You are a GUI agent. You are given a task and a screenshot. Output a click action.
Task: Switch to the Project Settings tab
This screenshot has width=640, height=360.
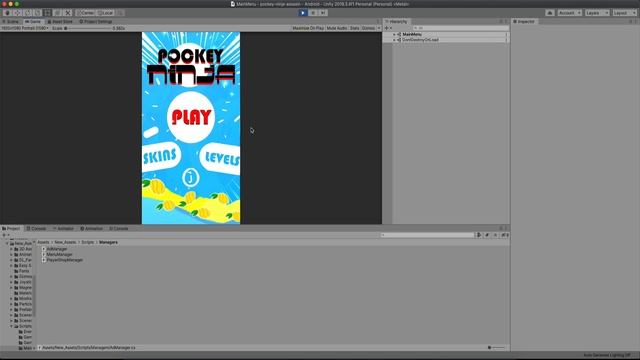coord(96,21)
